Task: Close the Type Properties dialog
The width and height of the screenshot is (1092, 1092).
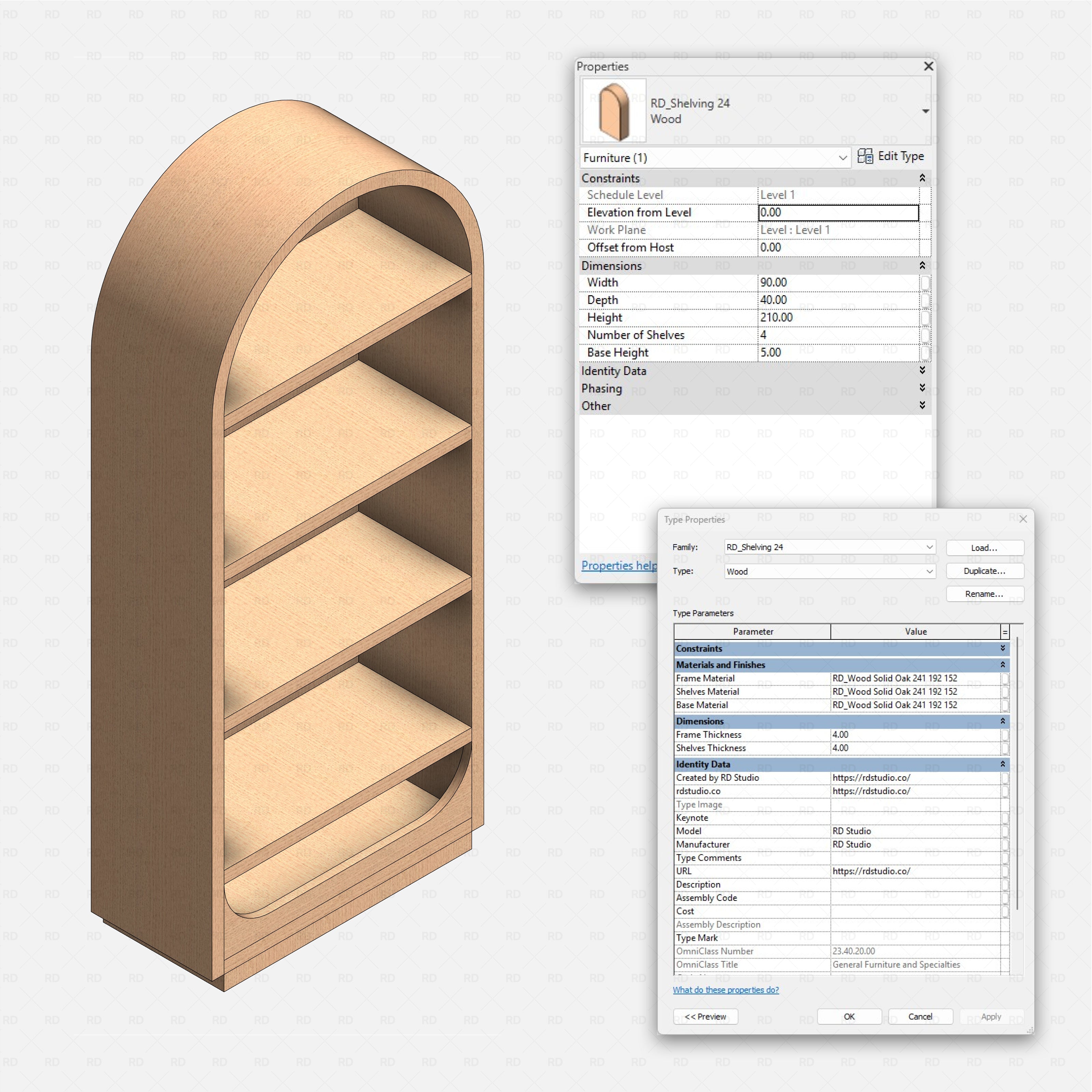Action: click(1023, 519)
